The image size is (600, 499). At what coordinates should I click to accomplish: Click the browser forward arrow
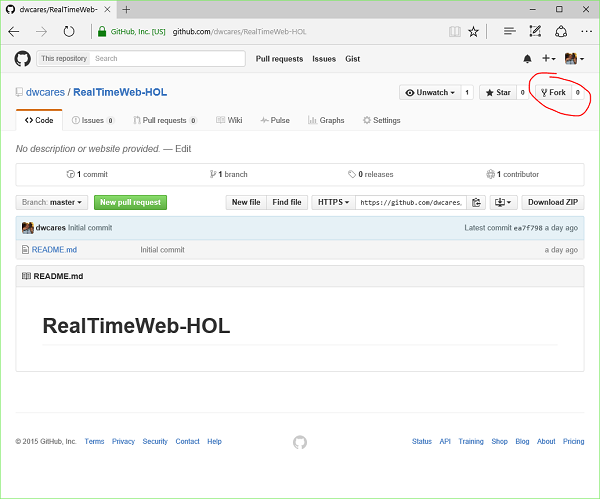point(41,31)
